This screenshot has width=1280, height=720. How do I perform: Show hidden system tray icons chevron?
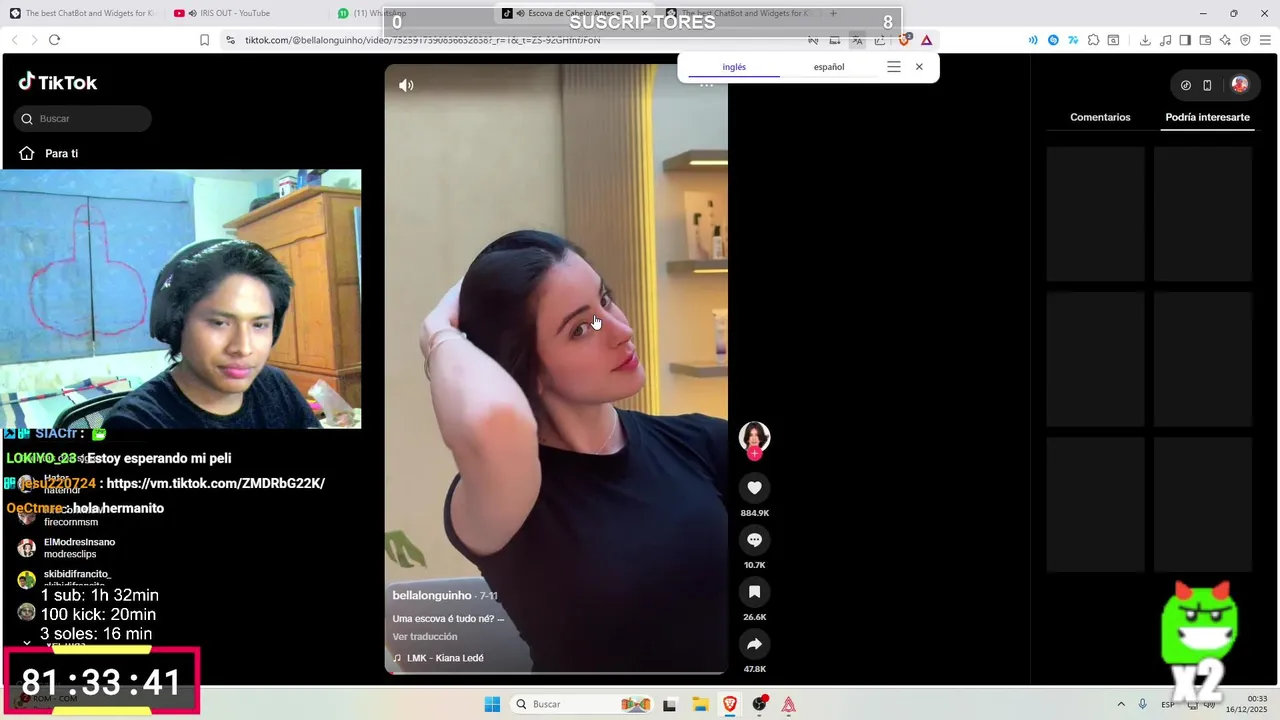pos(1120,704)
